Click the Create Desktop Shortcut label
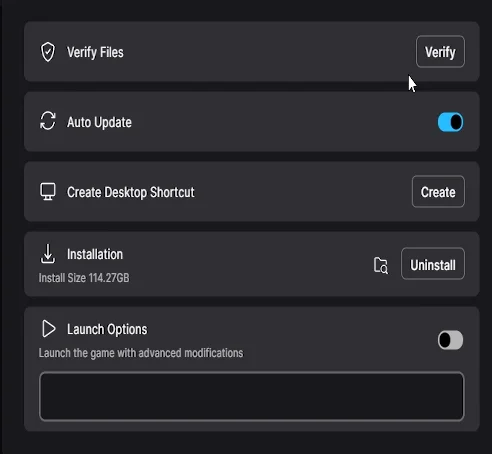This screenshot has height=454, width=492. coord(131,192)
